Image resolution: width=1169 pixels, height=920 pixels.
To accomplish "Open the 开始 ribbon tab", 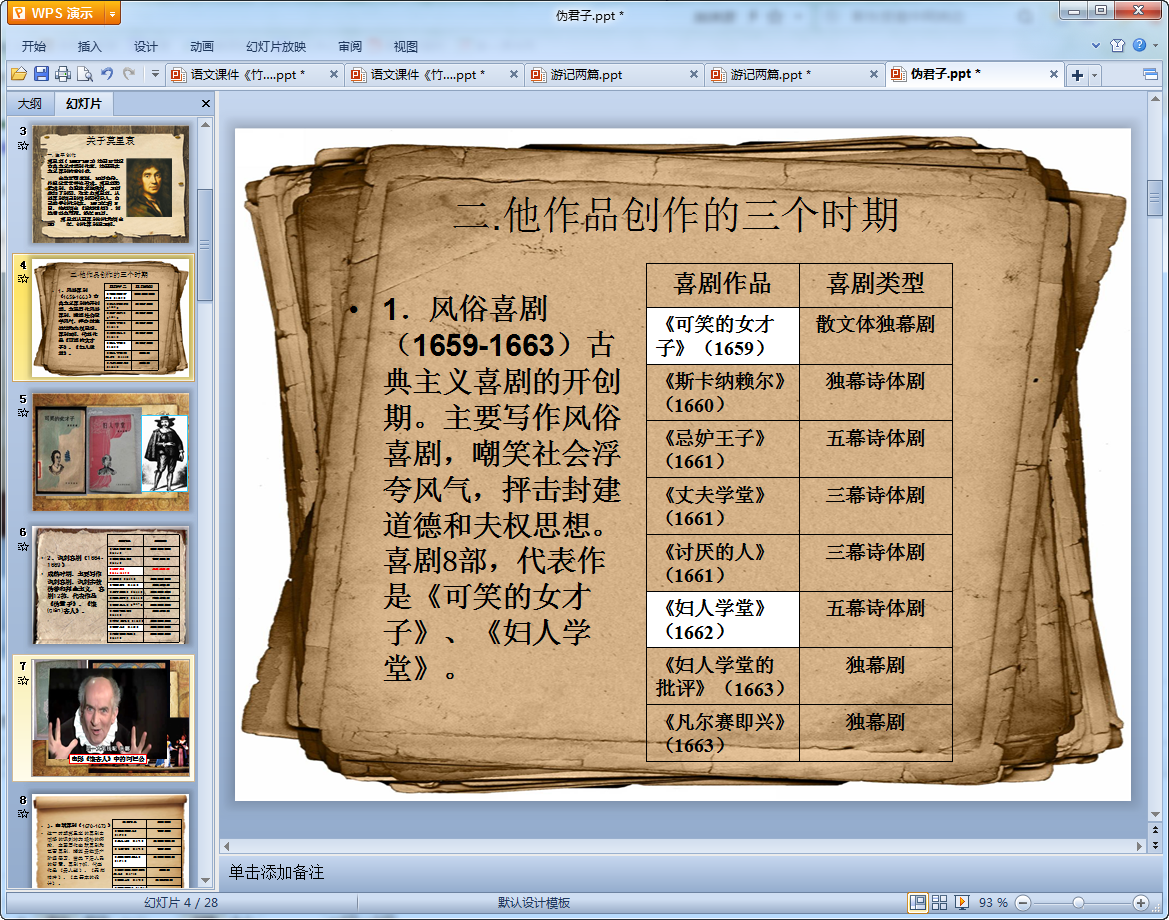I will coord(34,46).
